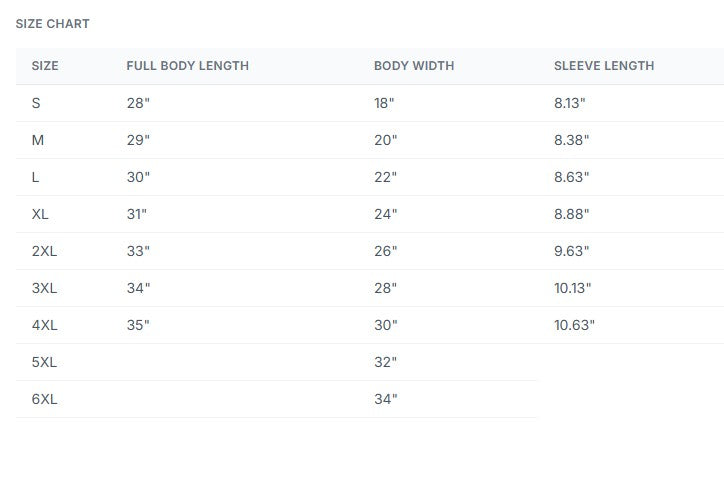
Task: Click the SIZE CHART heading
Action: 53,24
